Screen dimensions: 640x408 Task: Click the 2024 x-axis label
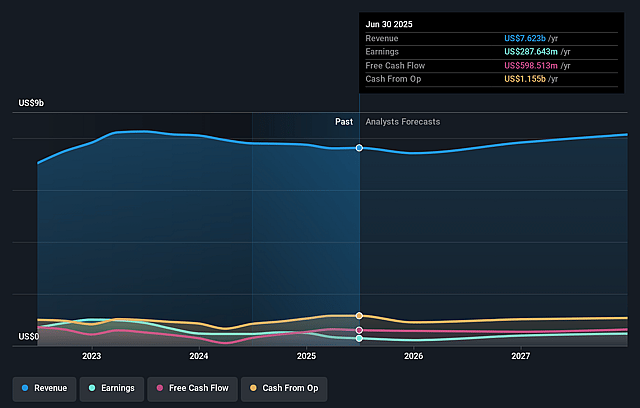point(199,356)
